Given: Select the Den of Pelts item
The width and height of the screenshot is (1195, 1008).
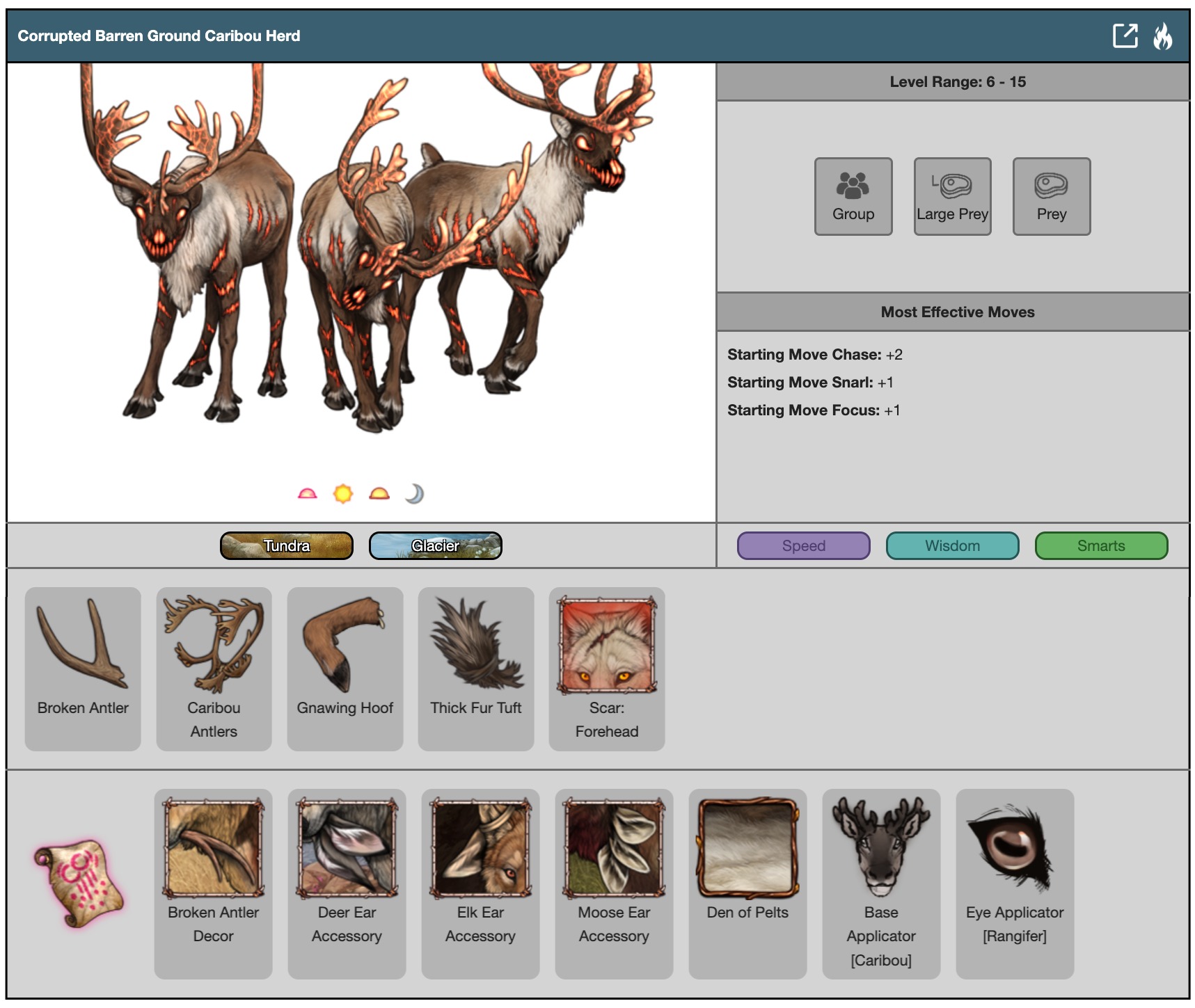Looking at the screenshot, I should click(747, 882).
